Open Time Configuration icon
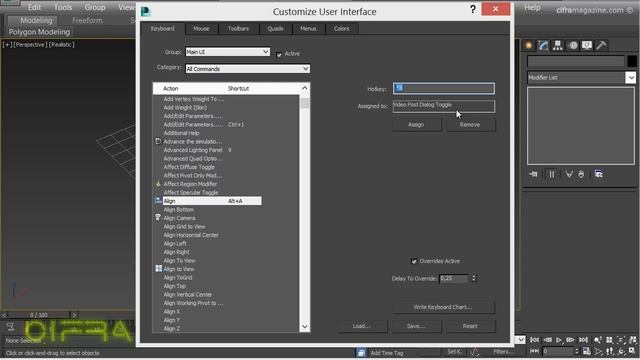The width and height of the screenshot is (640, 360). point(587,351)
